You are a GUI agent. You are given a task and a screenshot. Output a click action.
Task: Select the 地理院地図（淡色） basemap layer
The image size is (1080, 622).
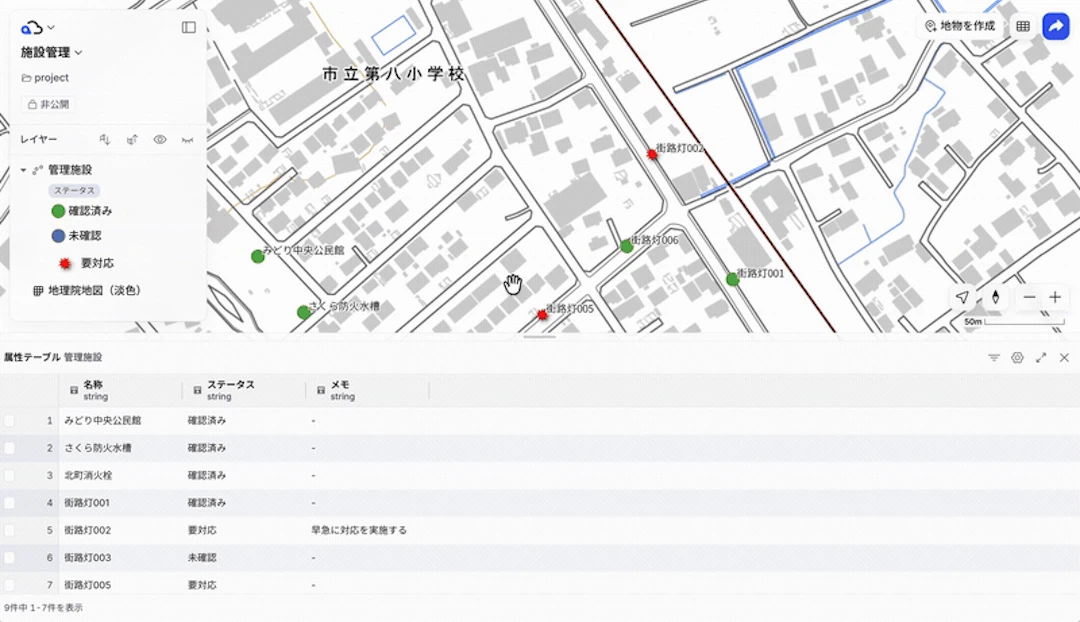[94, 291]
